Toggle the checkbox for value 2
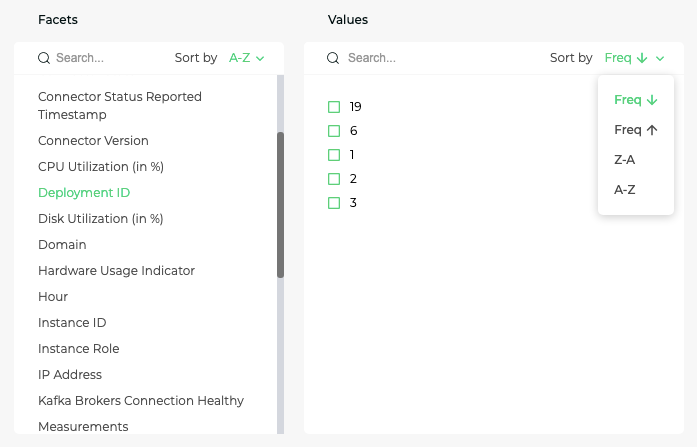The image size is (697, 447). pos(334,179)
